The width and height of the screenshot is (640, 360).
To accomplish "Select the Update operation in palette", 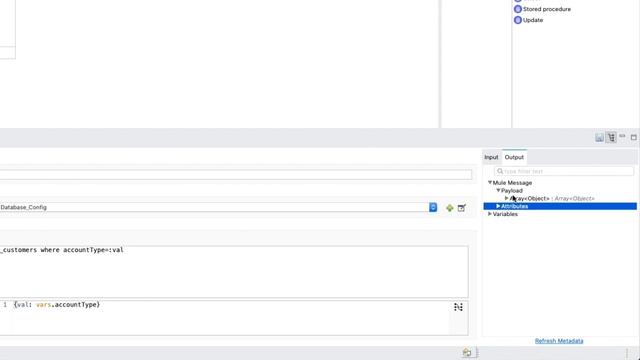I will click(x=528, y=20).
